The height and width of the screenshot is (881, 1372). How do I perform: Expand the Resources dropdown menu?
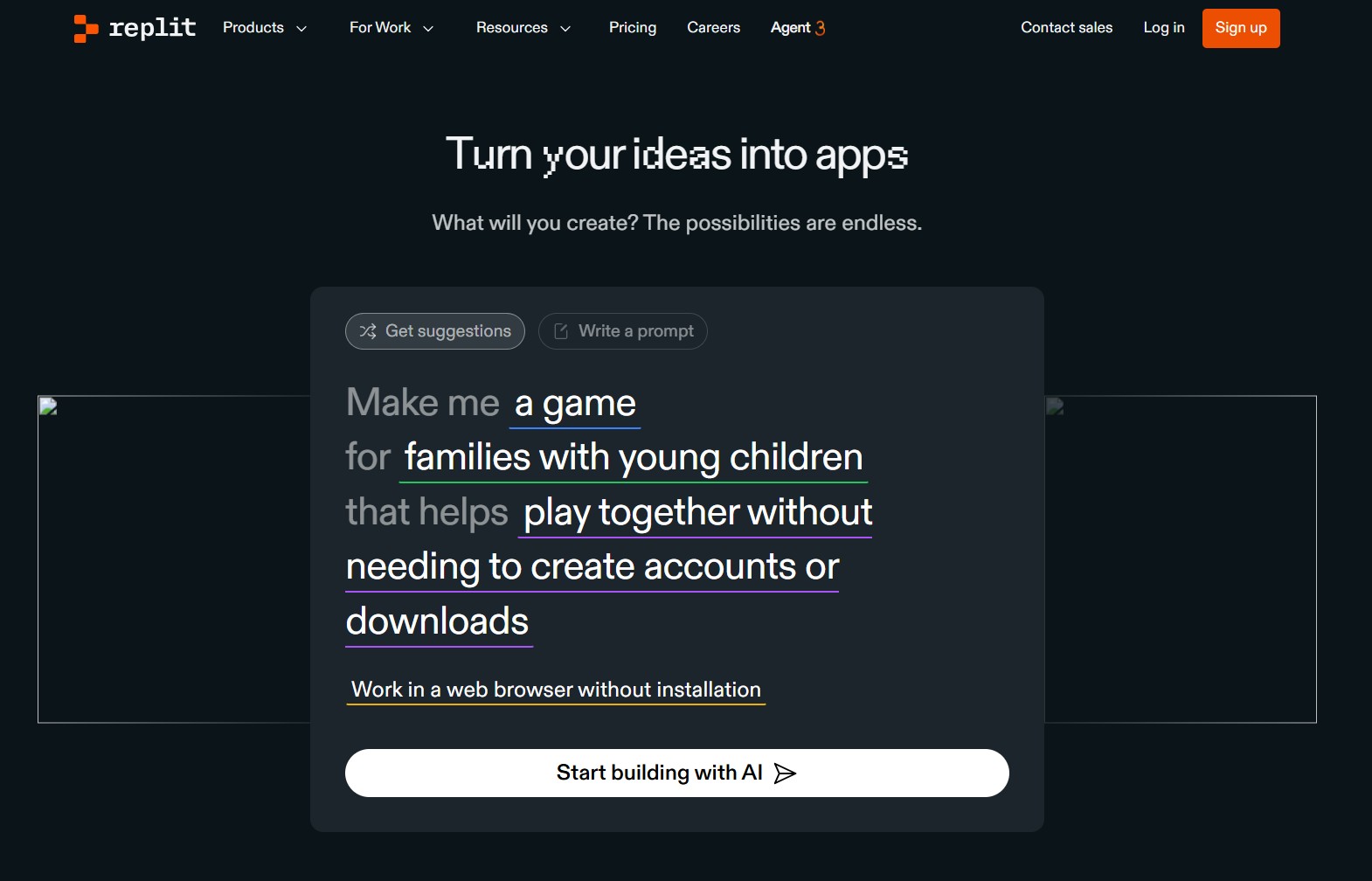pos(523,28)
